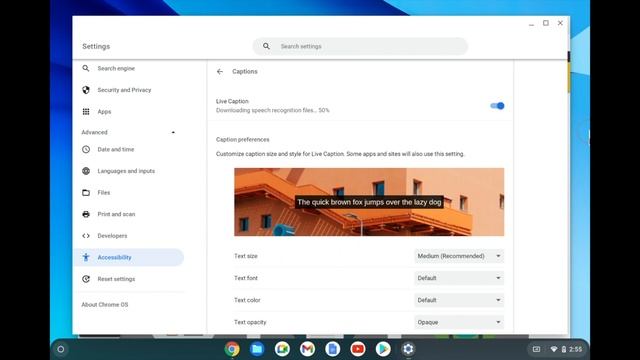Image resolution: width=640 pixels, height=360 pixels.
Task: Select Date and time in the sidebar
Action: [x=128, y=149]
